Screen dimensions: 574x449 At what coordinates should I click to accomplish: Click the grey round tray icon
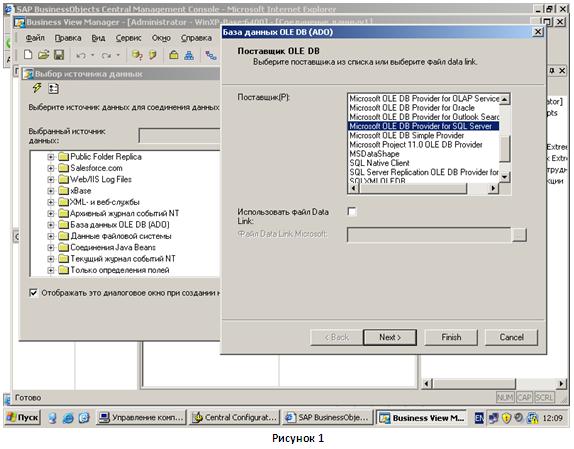pyautogui.click(x=518, y=417)
